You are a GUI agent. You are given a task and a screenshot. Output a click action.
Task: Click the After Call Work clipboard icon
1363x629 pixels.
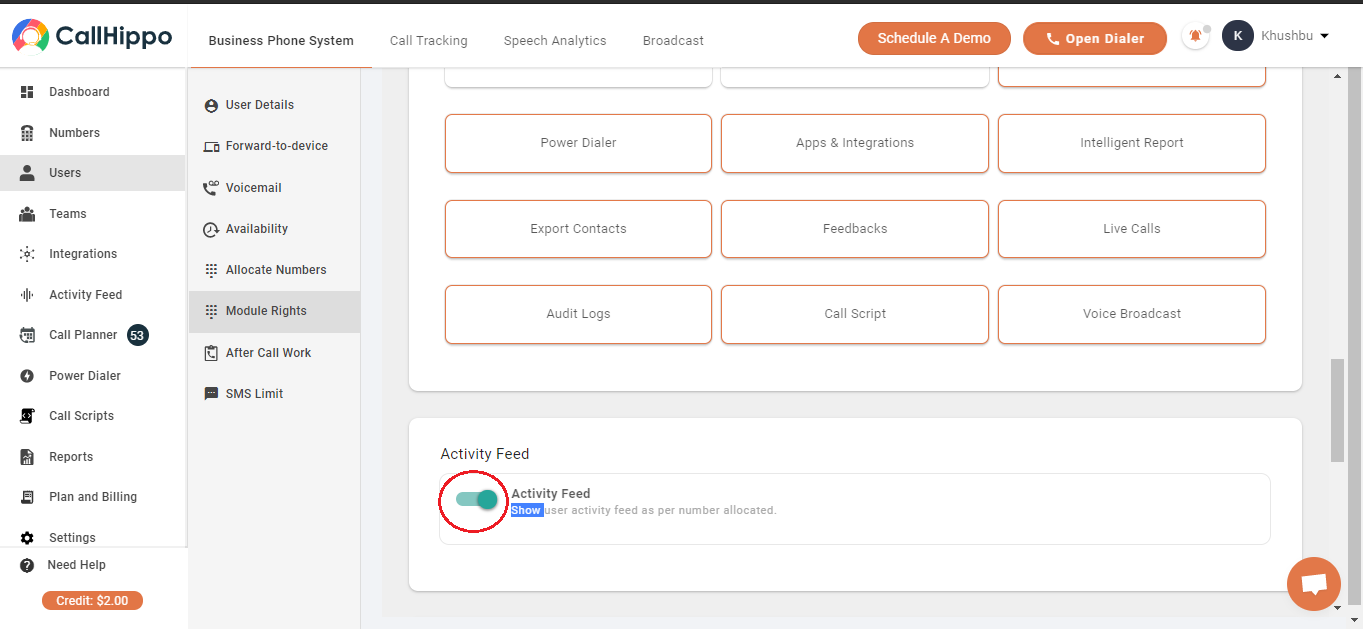tap(211, 353)
